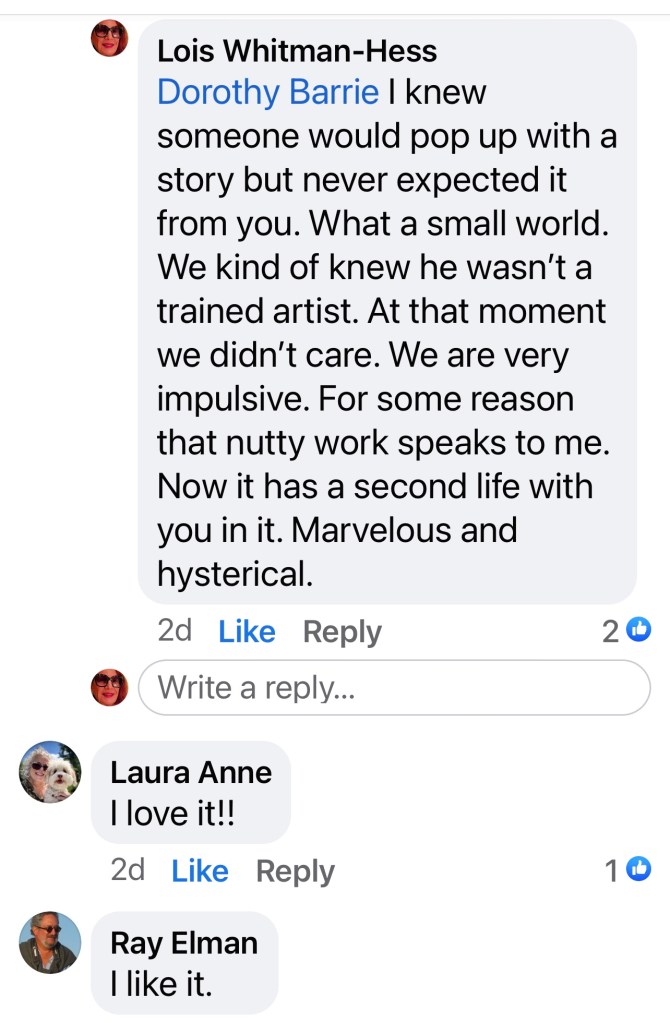Image resolution: width=670 pixels, height=1023 pixels.
Task: Reply to Lois Whitman-Hess's comment
Action: [342, 632]
